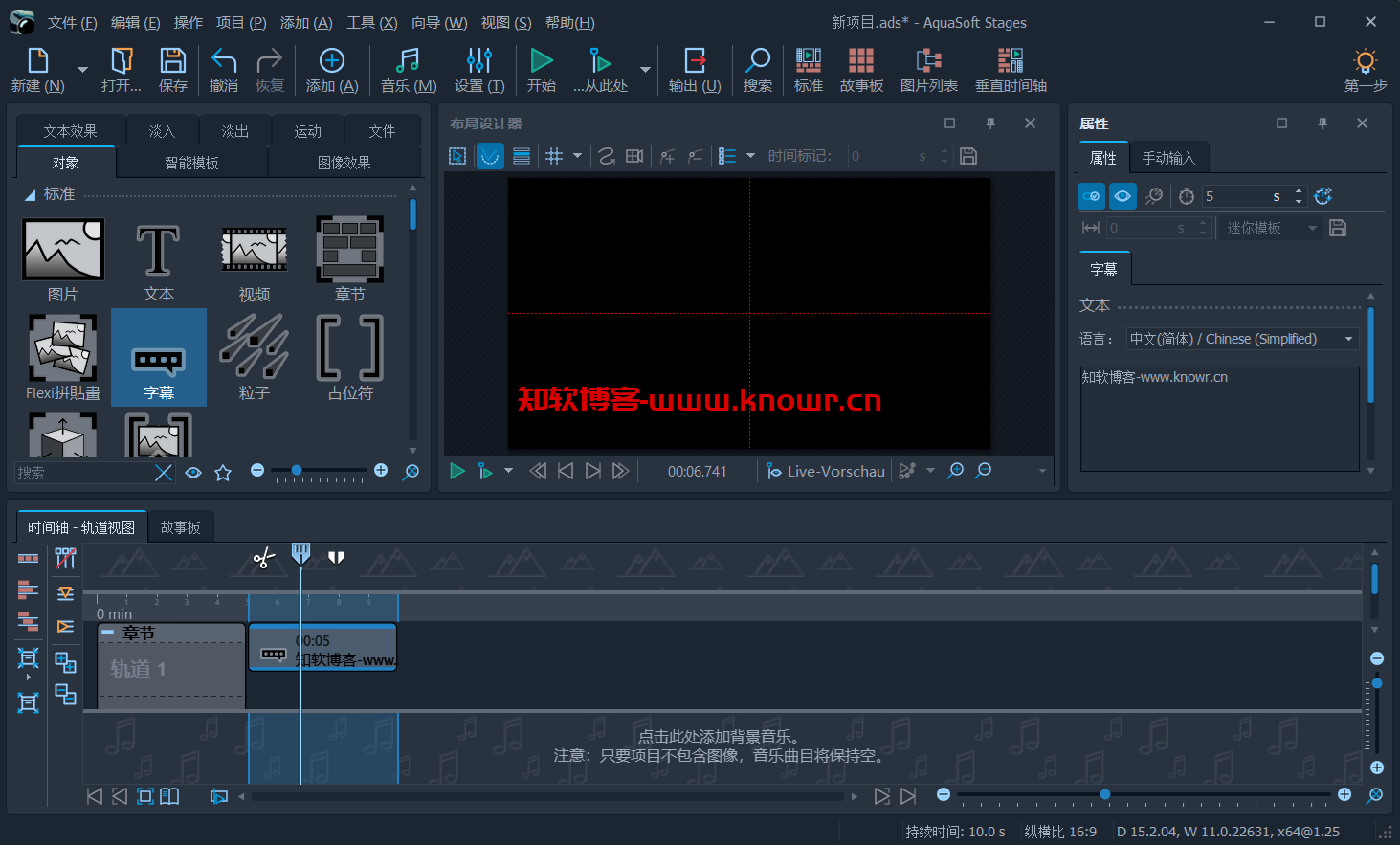
Task: Open the 文件 (F) menu
Action: [x=72, y=22]
